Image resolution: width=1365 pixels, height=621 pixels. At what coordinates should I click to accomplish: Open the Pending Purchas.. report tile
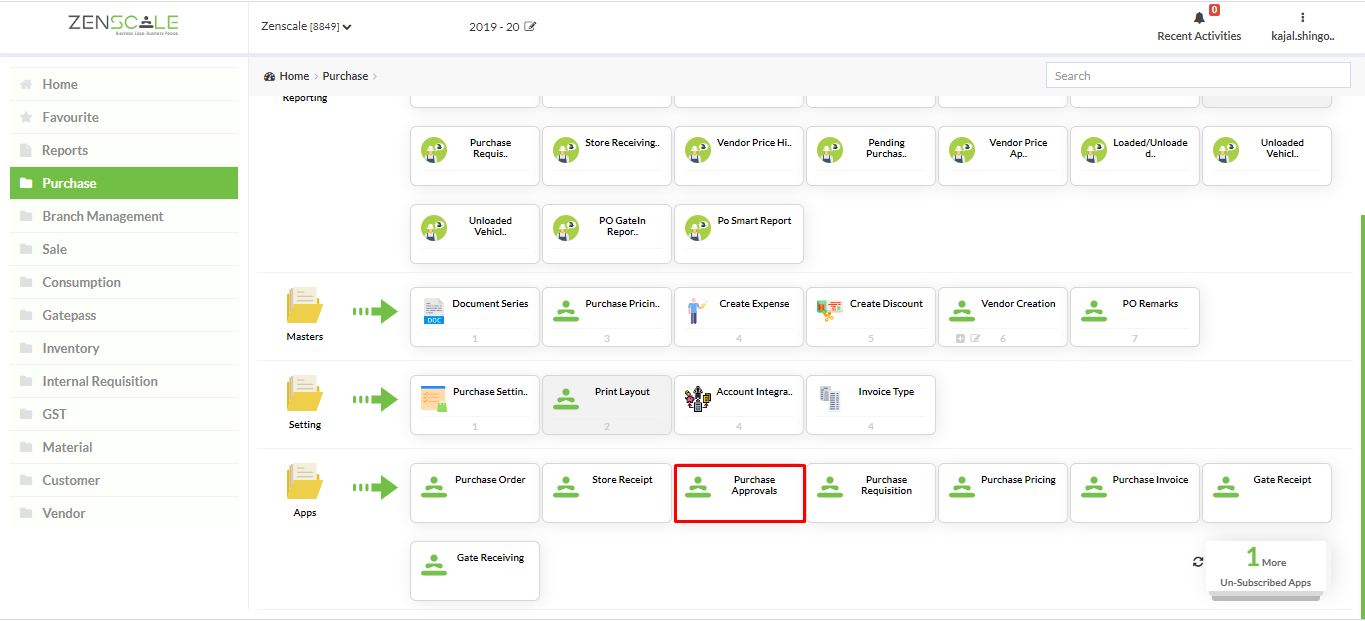pos(871,156)
